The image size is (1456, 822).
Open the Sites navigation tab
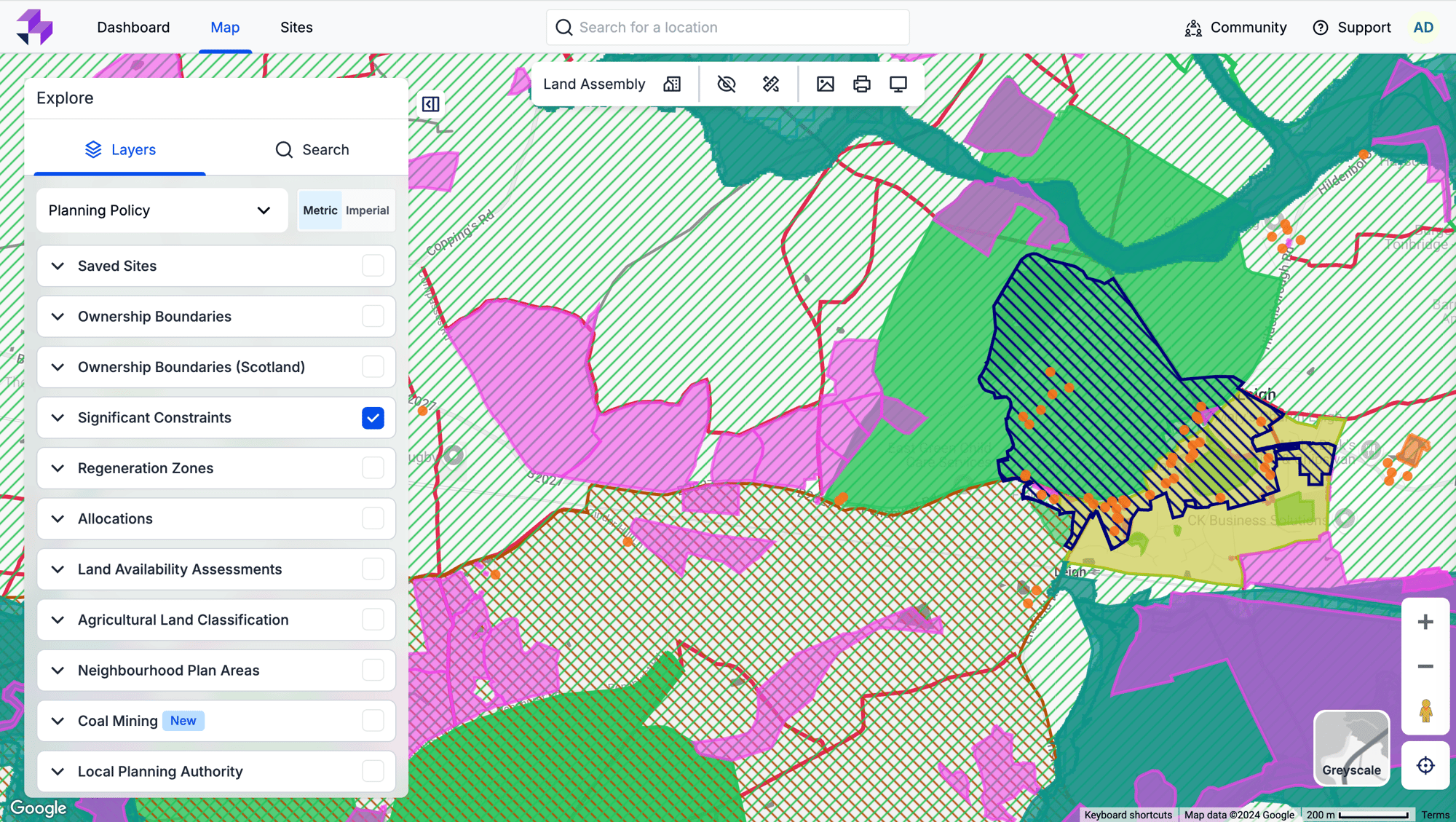tap(296, 28)
